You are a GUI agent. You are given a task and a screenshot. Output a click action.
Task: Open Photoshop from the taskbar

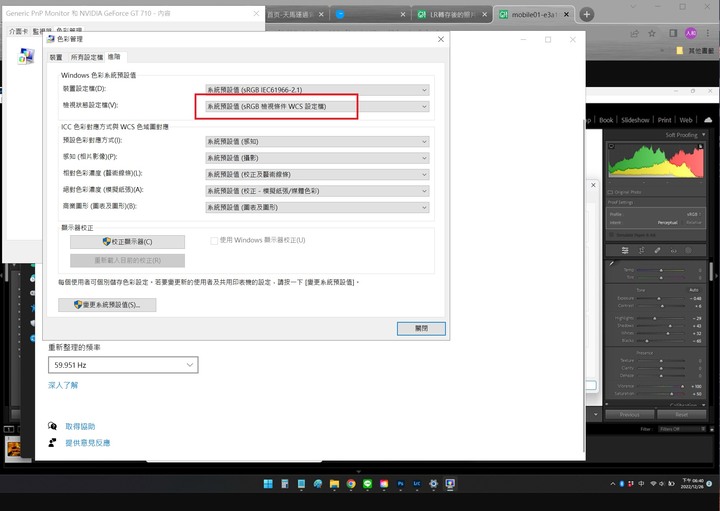400,483
